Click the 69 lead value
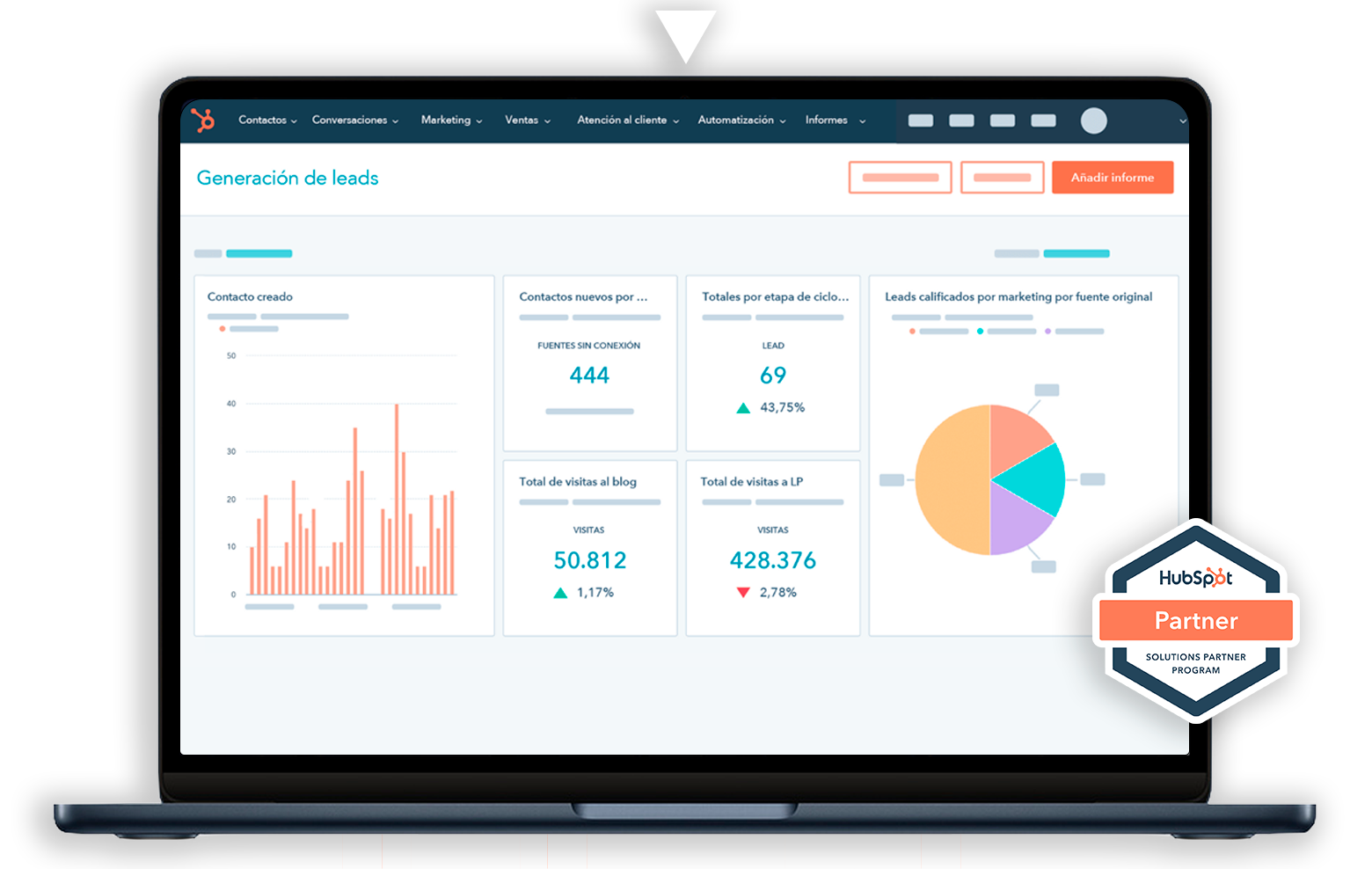 pyautogui.click(x=773, y=376)
